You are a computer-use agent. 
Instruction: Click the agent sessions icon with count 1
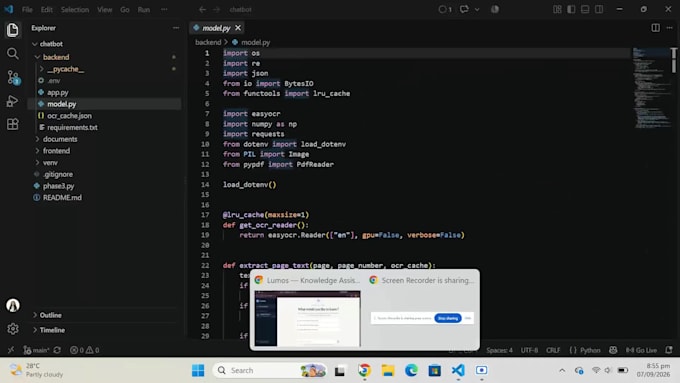click(x=445, y=9)
